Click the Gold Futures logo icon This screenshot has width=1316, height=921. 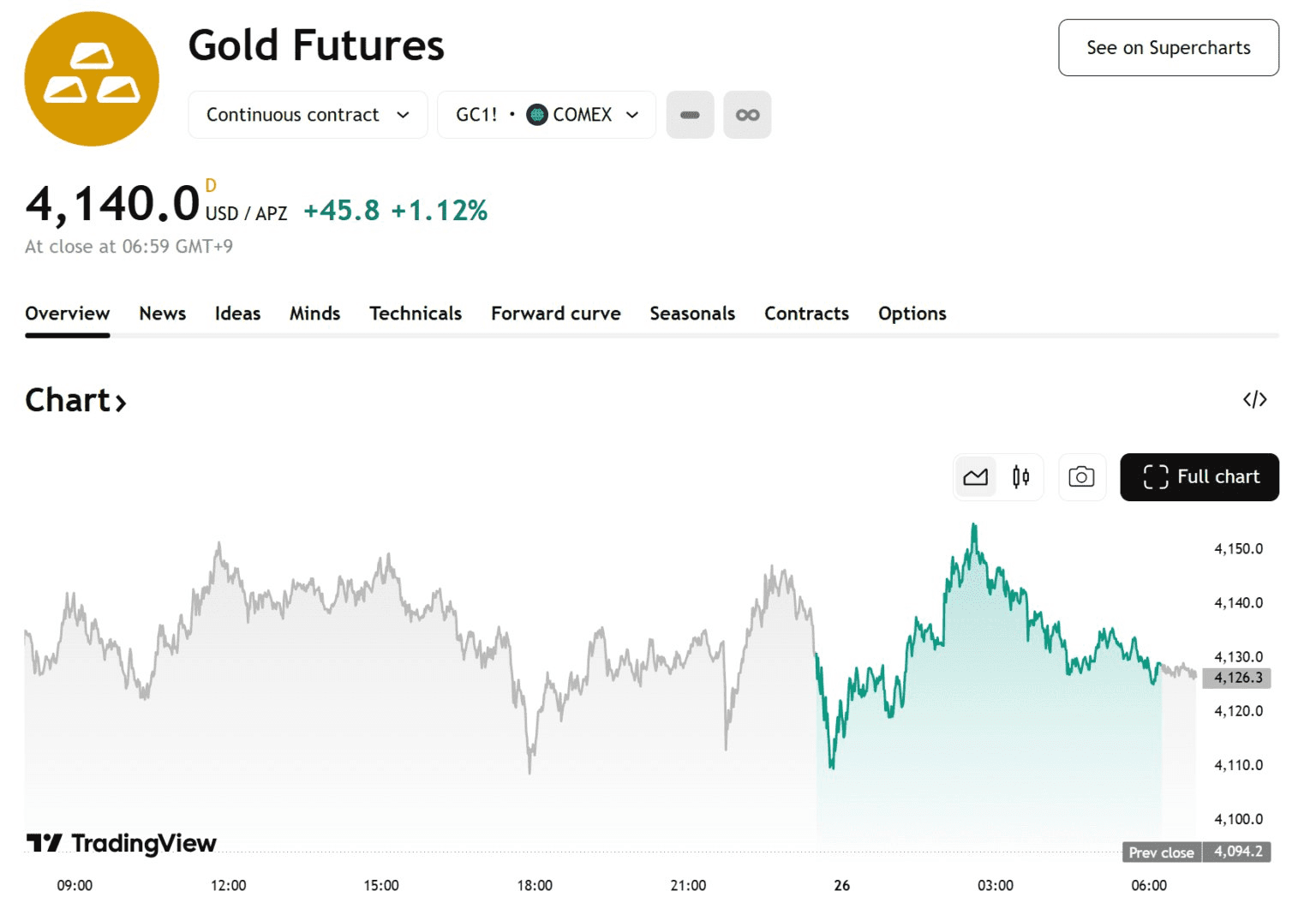(x=92, y=79)
